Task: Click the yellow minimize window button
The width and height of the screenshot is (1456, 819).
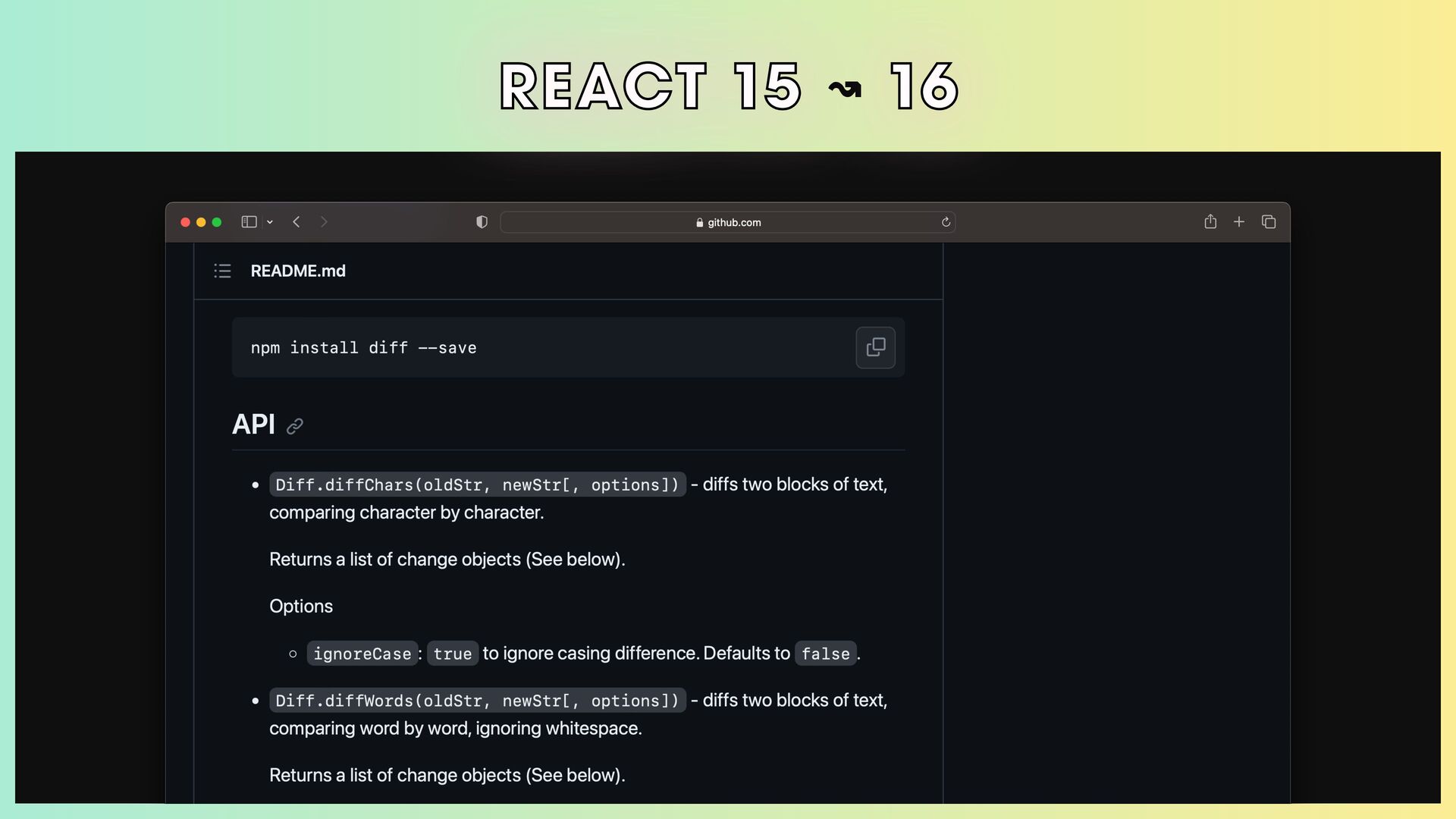Action: point(201,222)
